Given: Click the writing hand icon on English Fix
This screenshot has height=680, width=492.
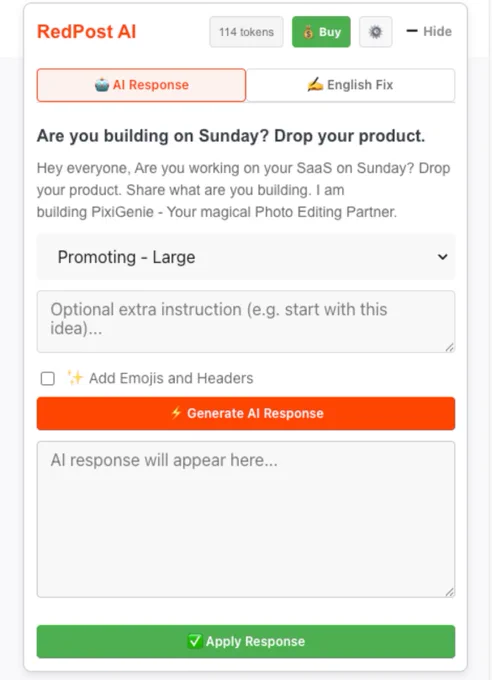Looking at the screenshot, I should click(315, 84).
